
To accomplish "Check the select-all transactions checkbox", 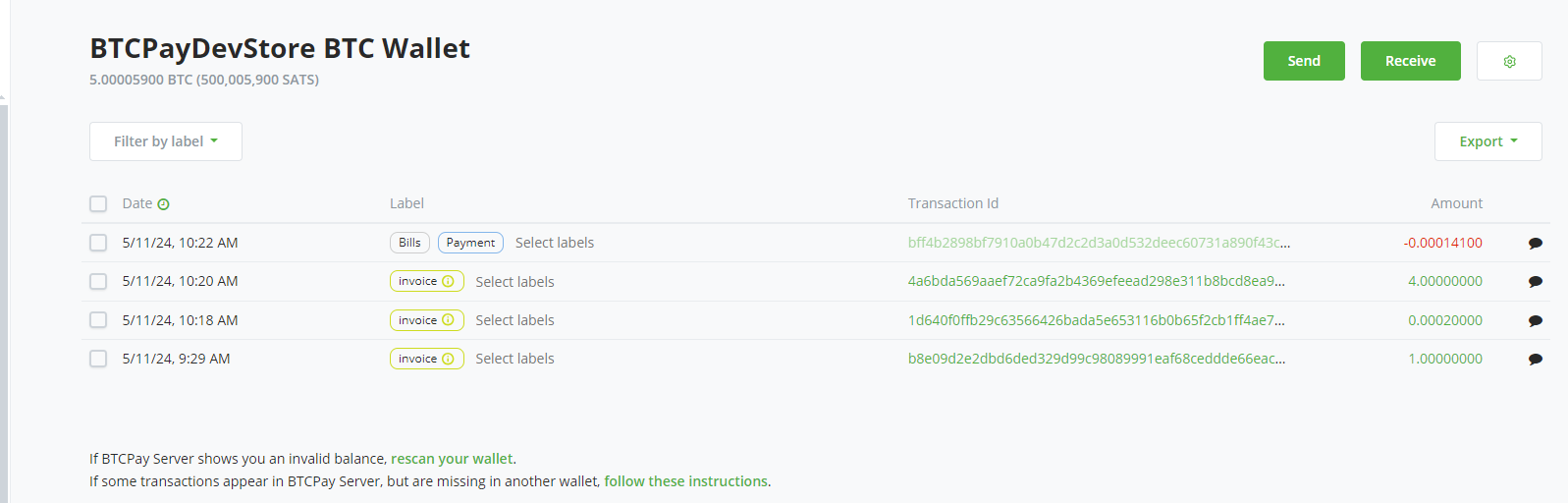I will pos(98,203).
